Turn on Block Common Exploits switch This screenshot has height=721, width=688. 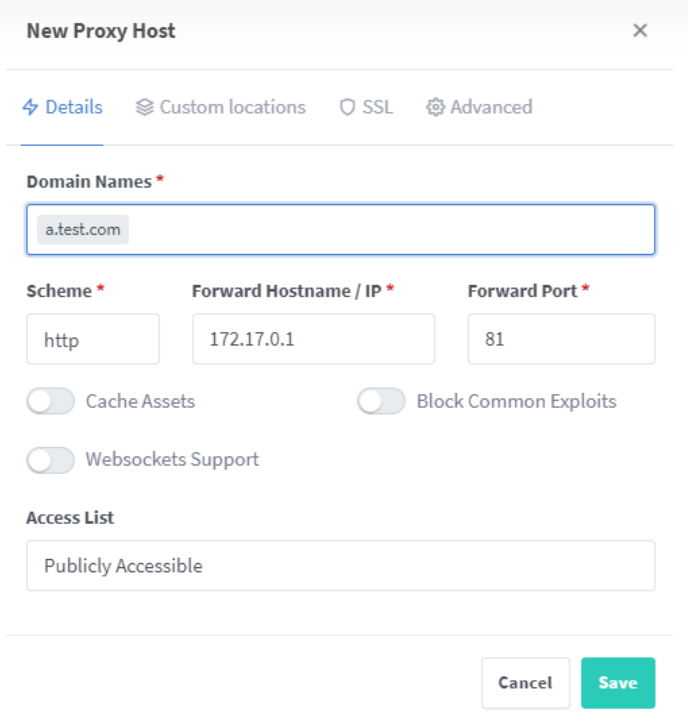pyautogui.click(x=381, y=402)
